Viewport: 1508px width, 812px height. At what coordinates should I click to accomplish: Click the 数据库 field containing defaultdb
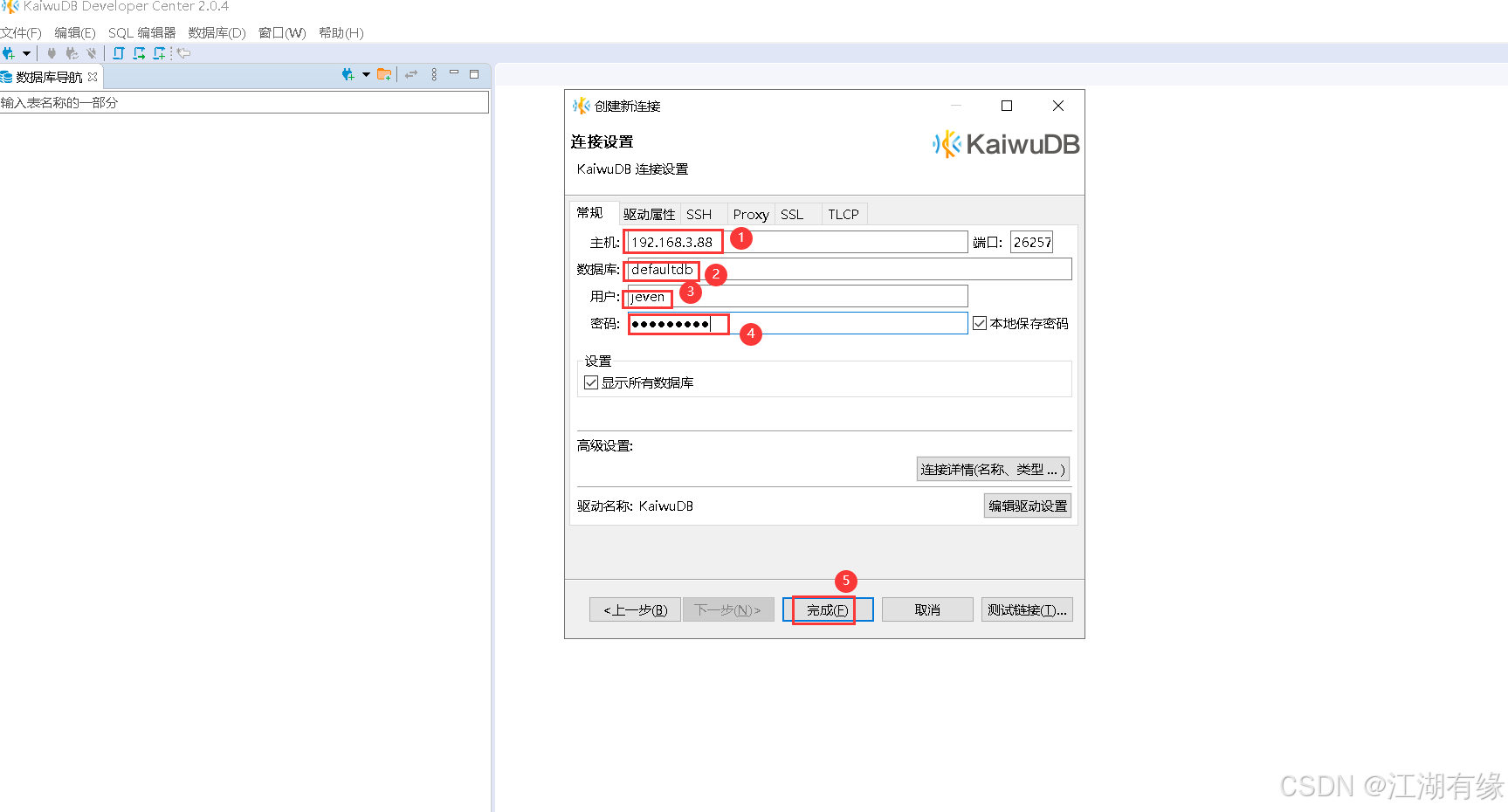coord(850,269)
